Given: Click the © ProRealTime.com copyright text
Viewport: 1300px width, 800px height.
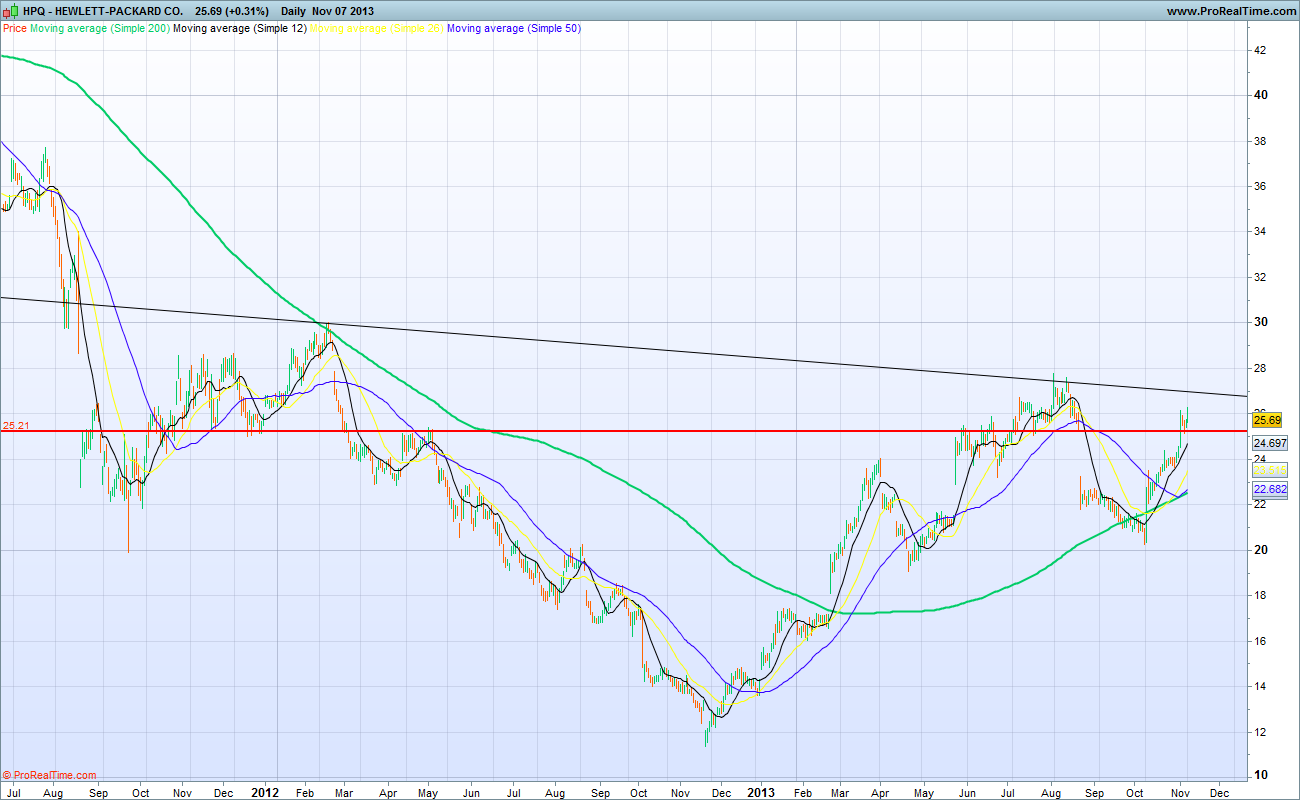Looking at the screenshot, I should point(50,775).
